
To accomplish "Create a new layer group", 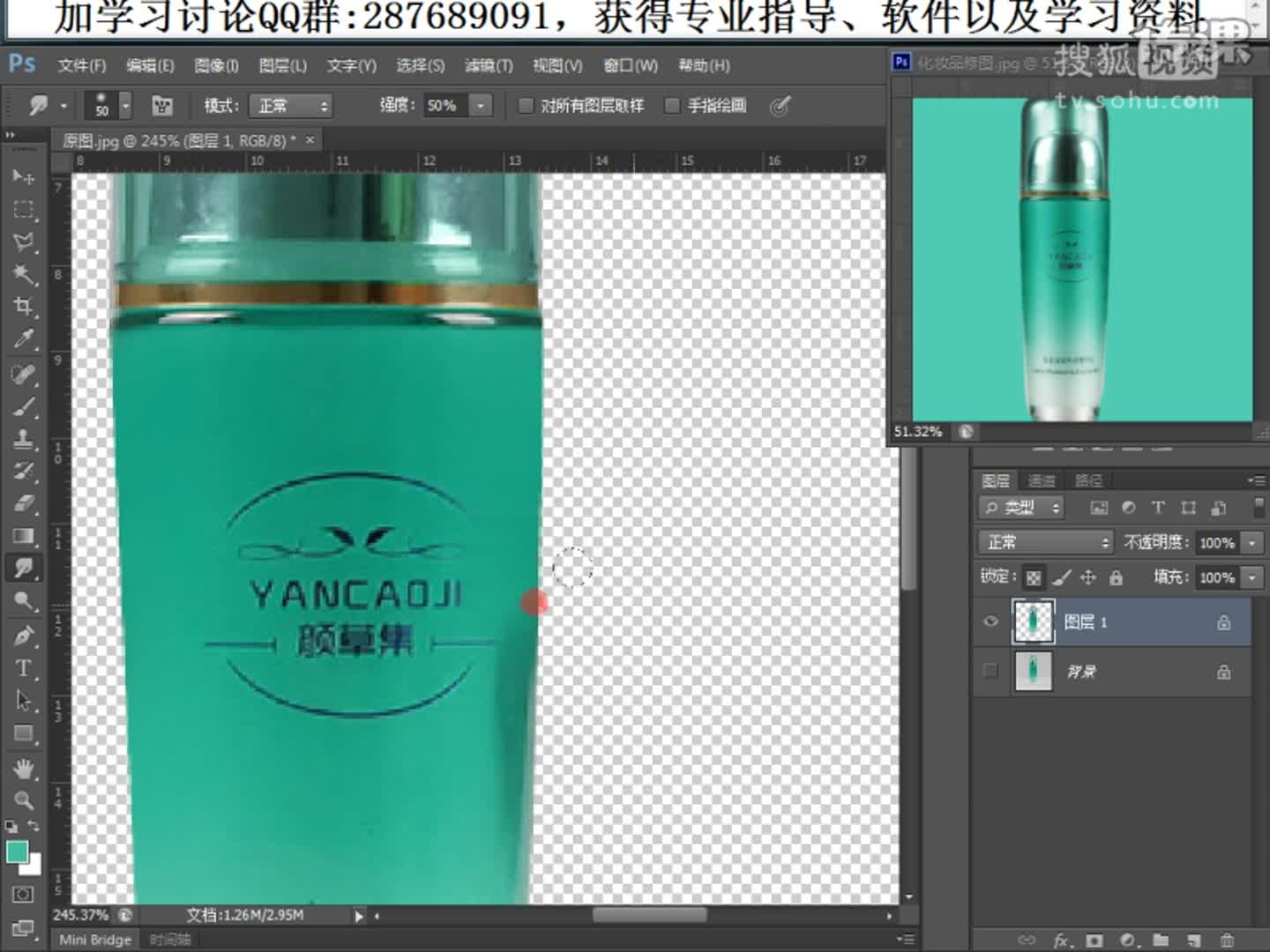I will (x=1161, y=941).
